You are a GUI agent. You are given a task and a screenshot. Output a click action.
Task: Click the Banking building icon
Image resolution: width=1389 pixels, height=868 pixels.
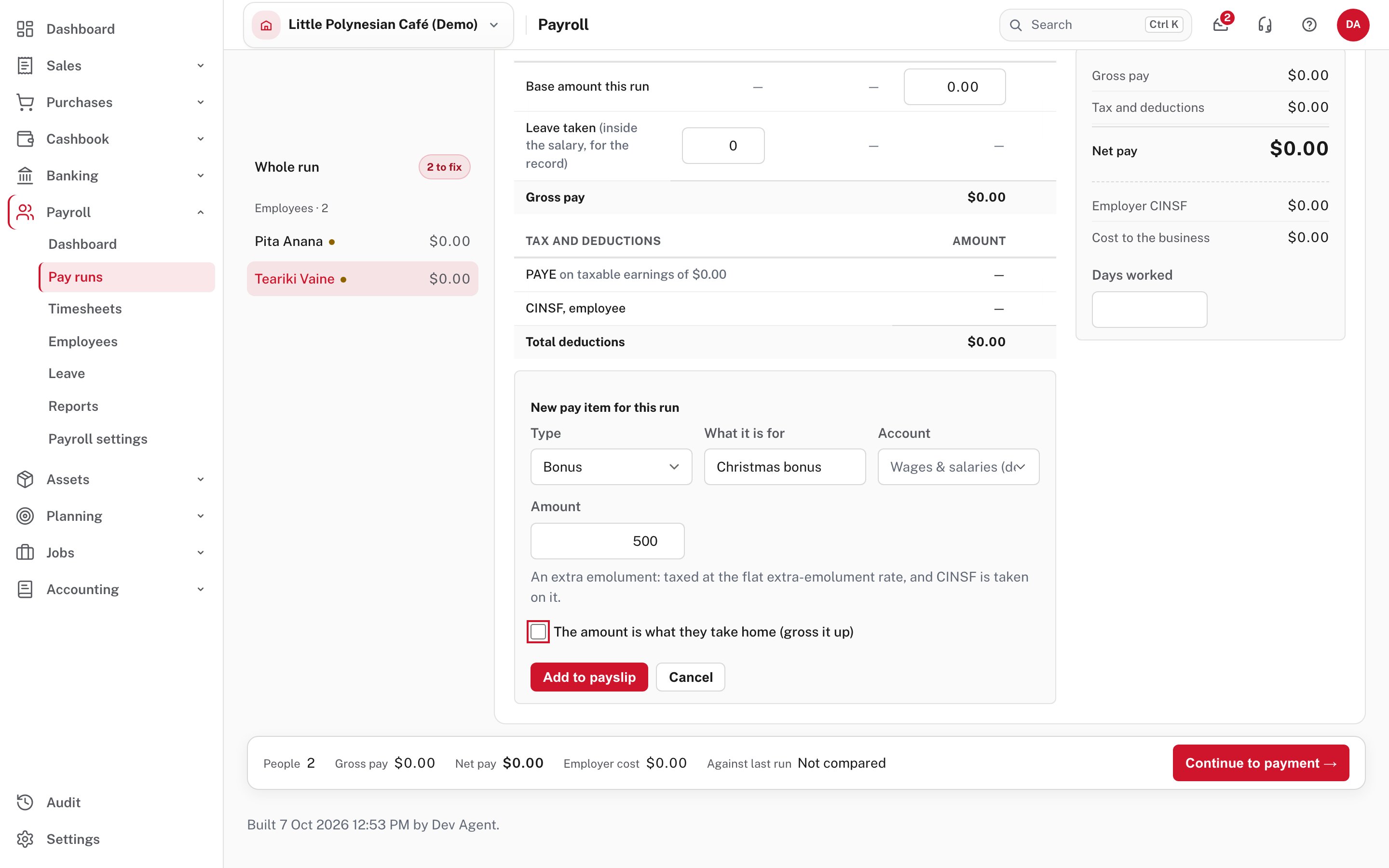25,176
